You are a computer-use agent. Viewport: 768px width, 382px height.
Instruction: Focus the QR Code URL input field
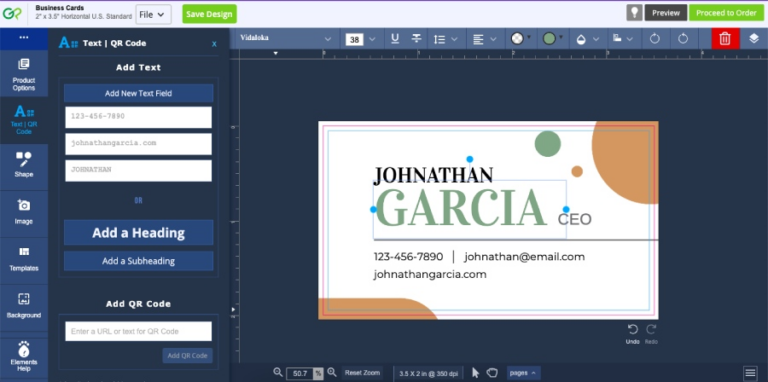[x=139, y=331]
